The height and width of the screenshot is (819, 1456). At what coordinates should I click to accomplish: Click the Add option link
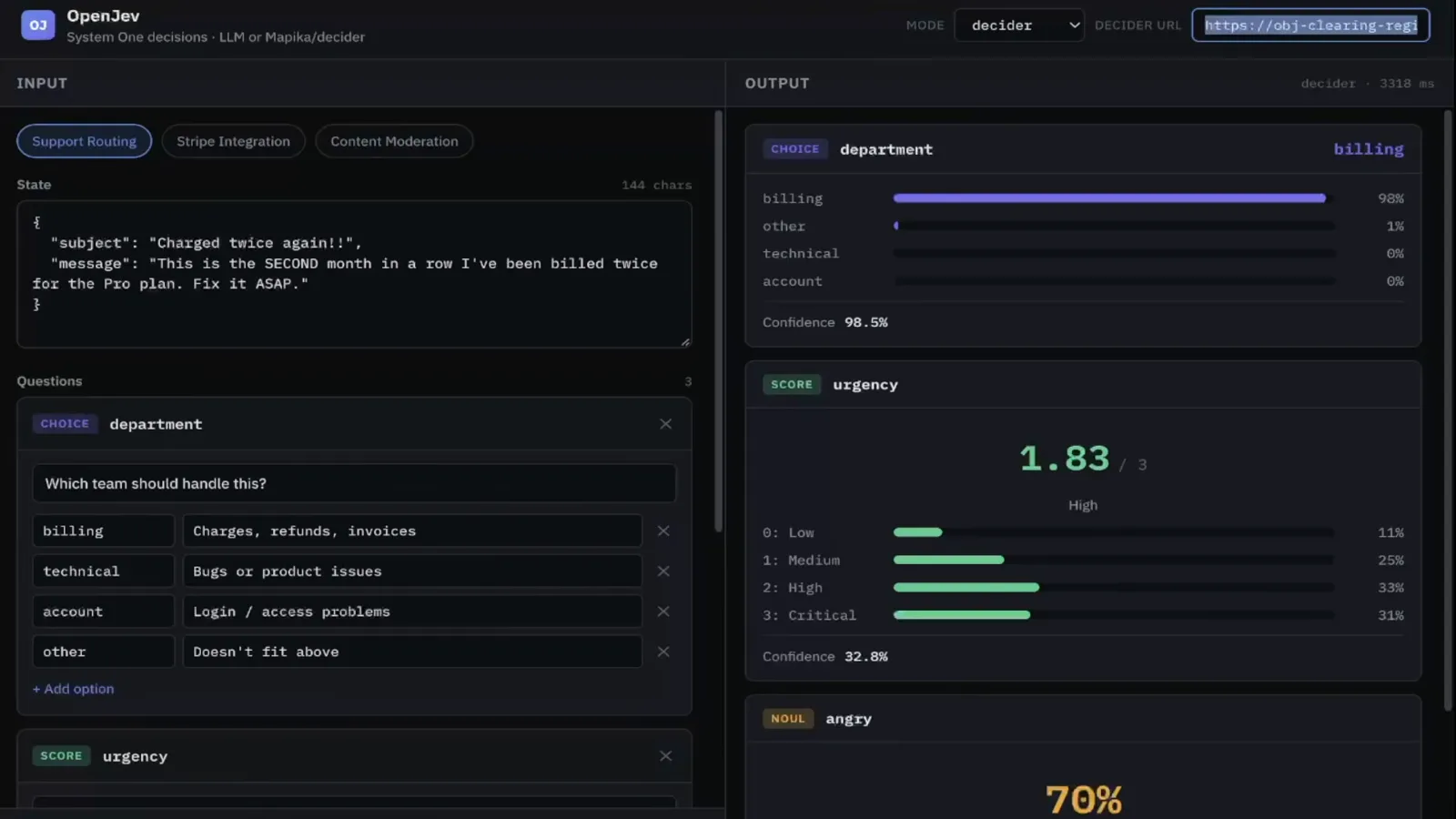(74, 689)
